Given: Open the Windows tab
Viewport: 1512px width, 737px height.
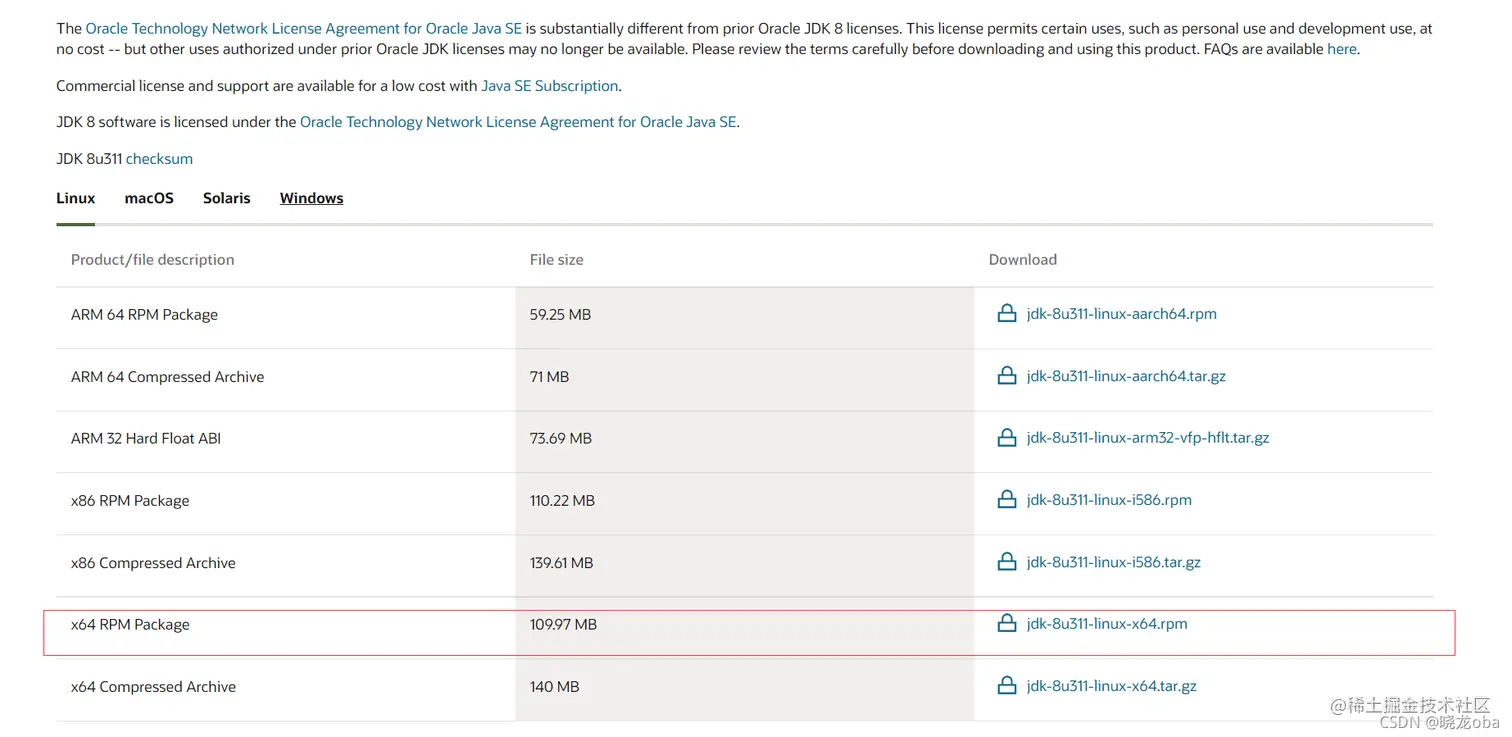Looking at the screenshot, I should (x=312, y=198).
